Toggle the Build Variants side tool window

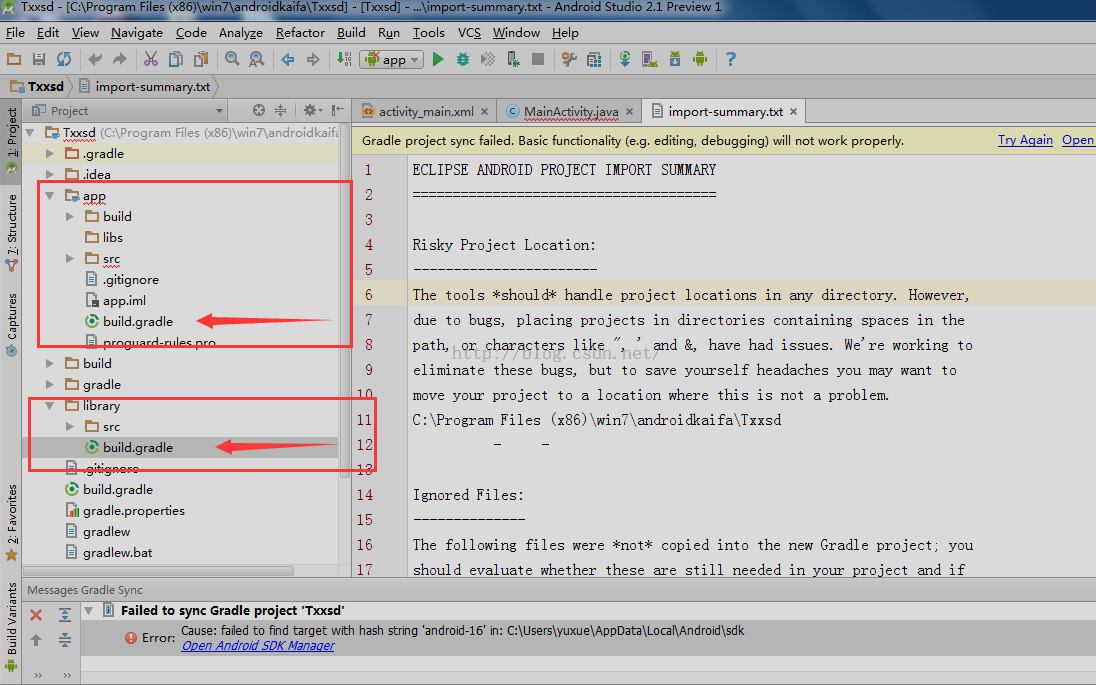[11, 626]
